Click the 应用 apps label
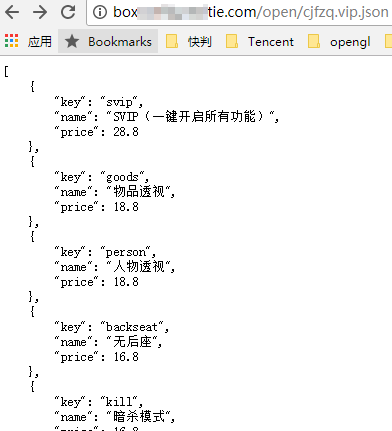392x431 pixels. tap(40, 42)
